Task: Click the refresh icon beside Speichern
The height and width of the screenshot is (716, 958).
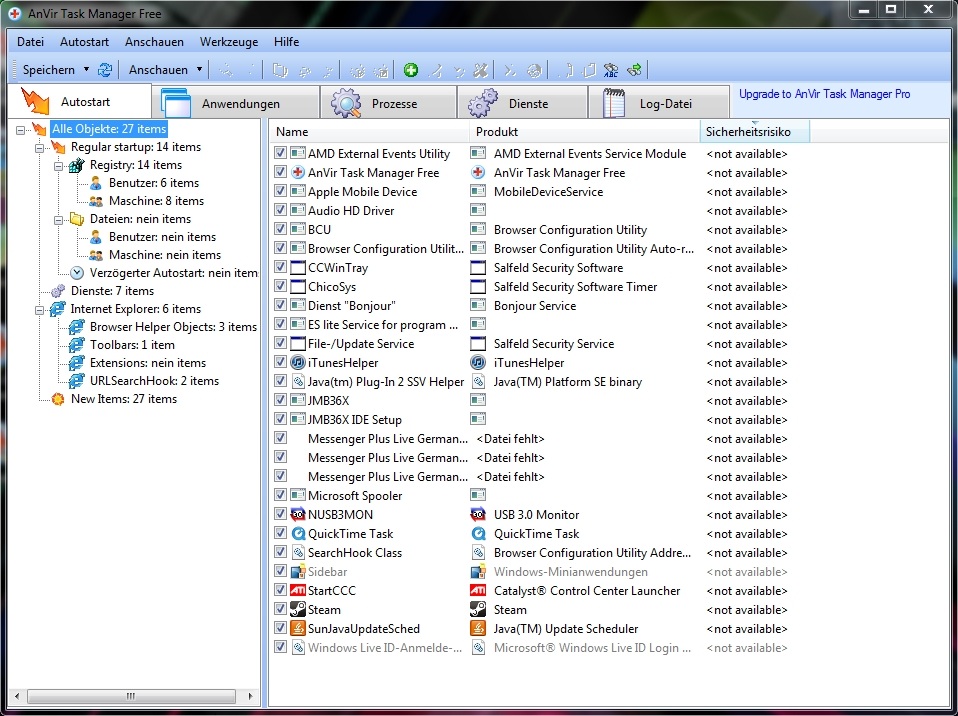Action: pyautogui.click(x=105, y=70)
